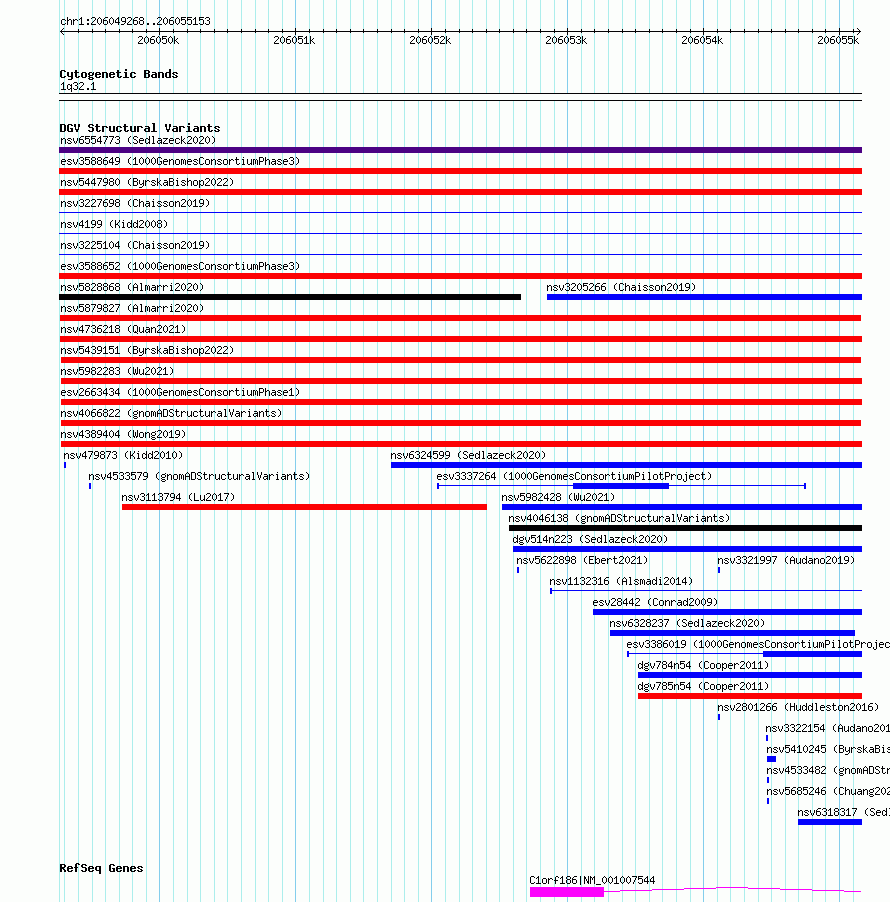This screenshot has width=890, height=902.
Task: Select nsv6328237 (Sedlazeck2020) label
Action: 687,624
